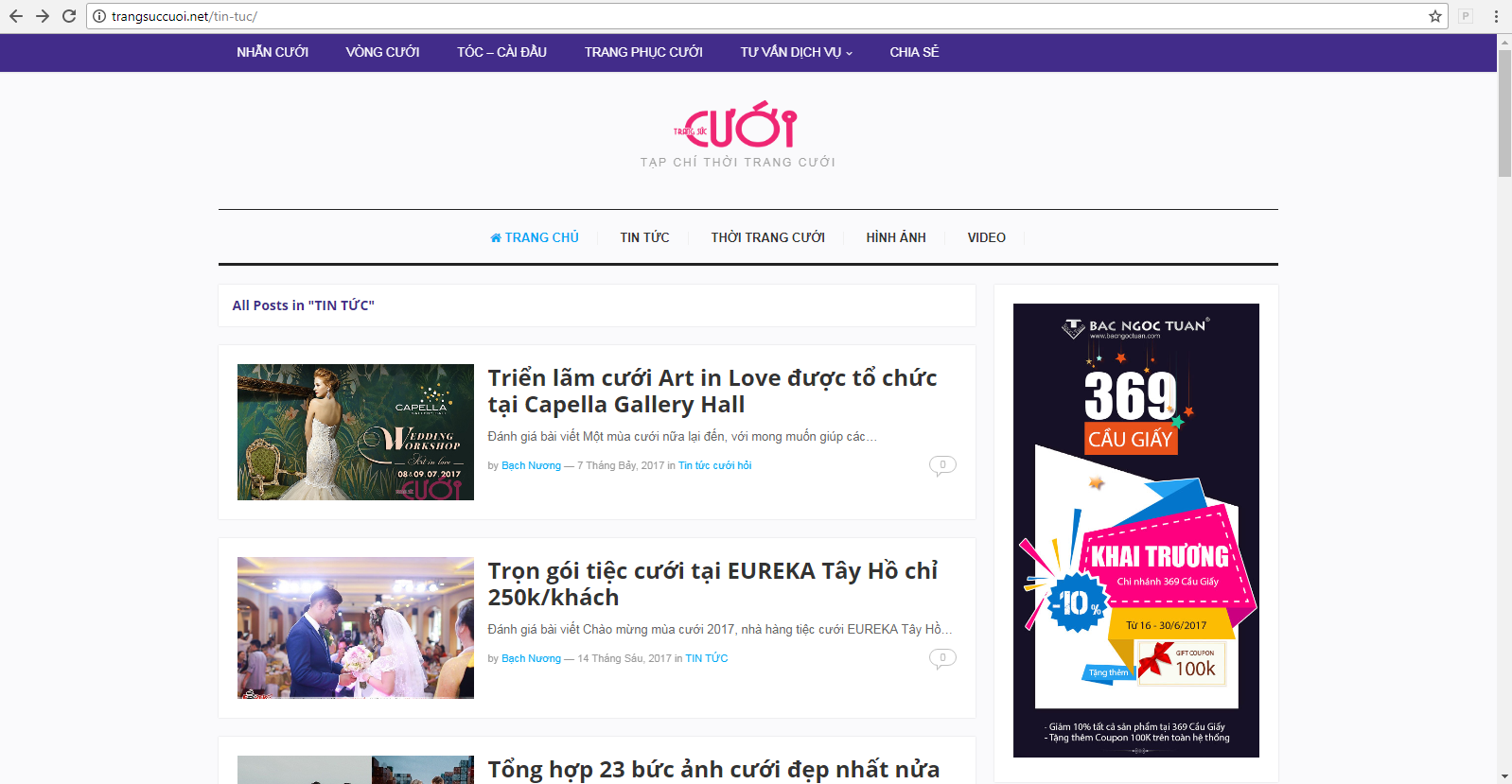Open article title Triển lãm cưới Art in Love

[712, 391]
